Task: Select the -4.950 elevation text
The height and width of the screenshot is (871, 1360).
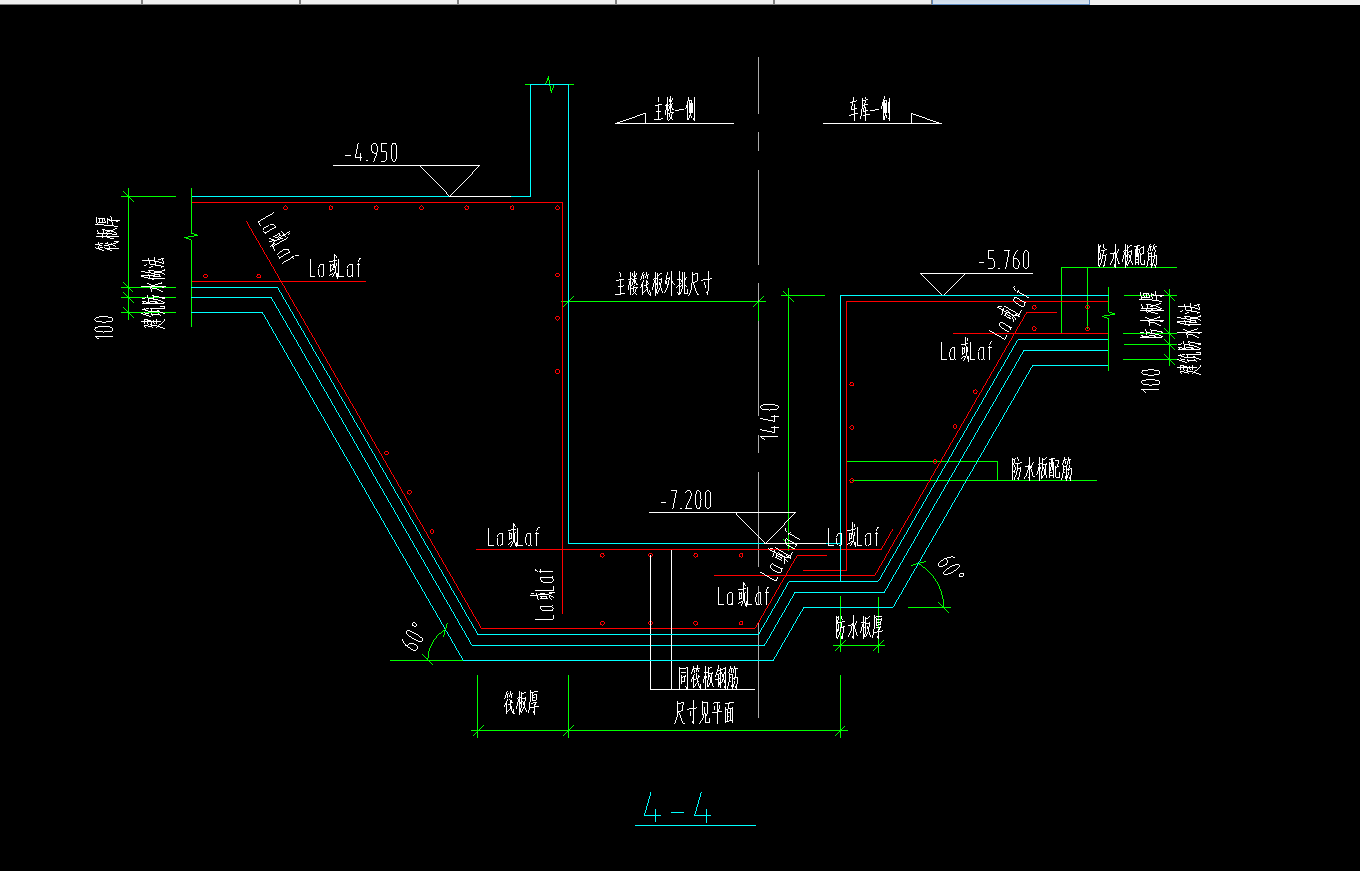Action: (371, 154)
